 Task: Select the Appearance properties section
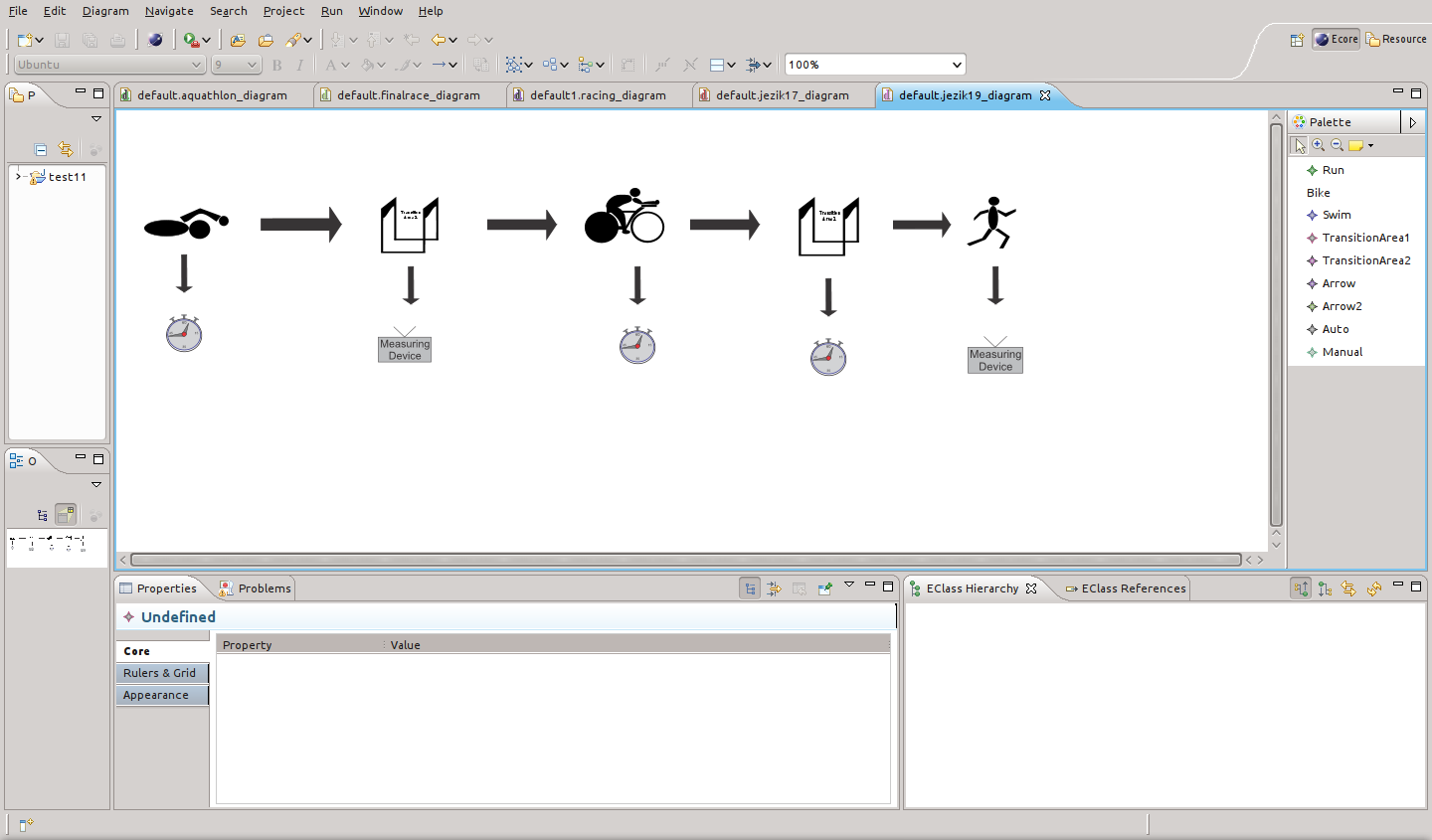point(162,695)
